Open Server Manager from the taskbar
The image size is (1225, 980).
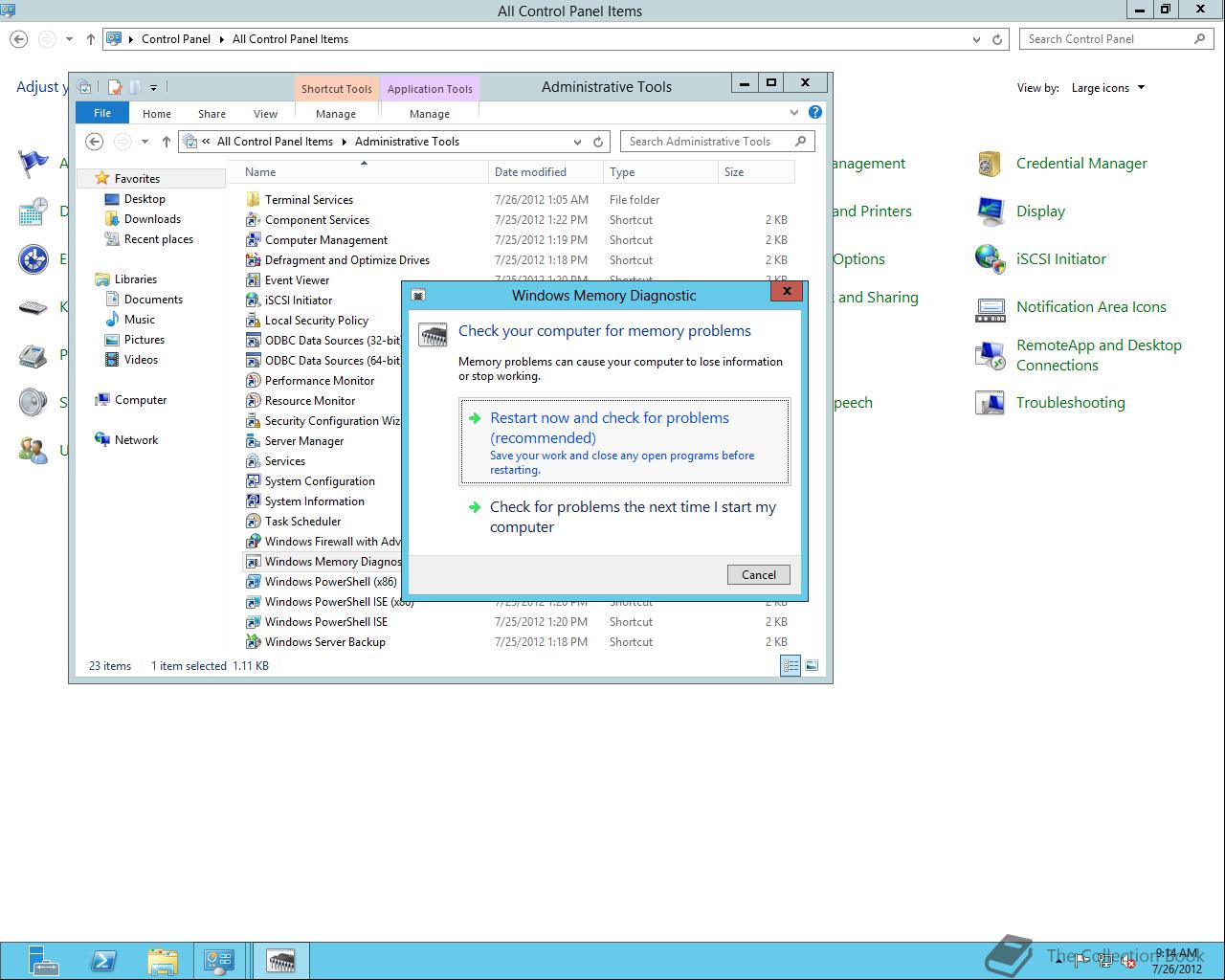[43, 960]
